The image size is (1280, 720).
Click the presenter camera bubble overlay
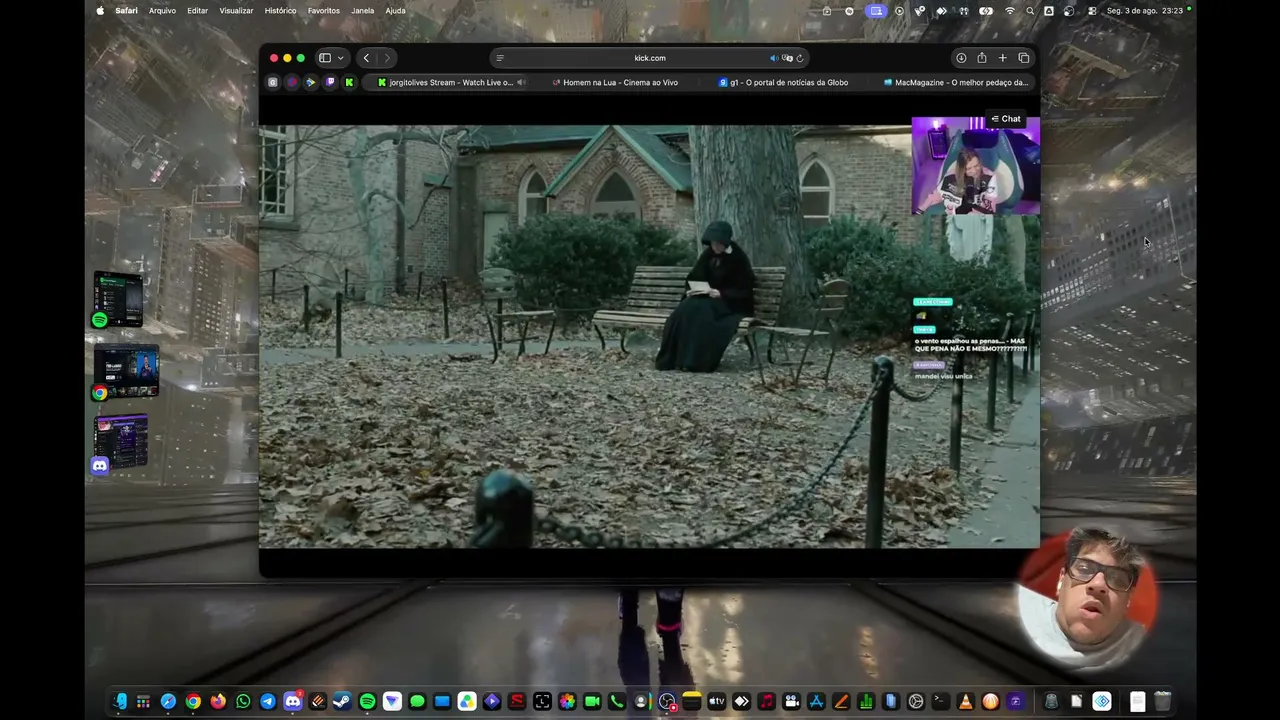pyautogui.click(x=1087, y=598)
